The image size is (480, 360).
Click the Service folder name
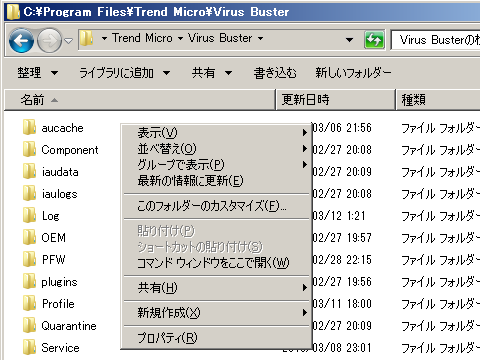[60, 348]
